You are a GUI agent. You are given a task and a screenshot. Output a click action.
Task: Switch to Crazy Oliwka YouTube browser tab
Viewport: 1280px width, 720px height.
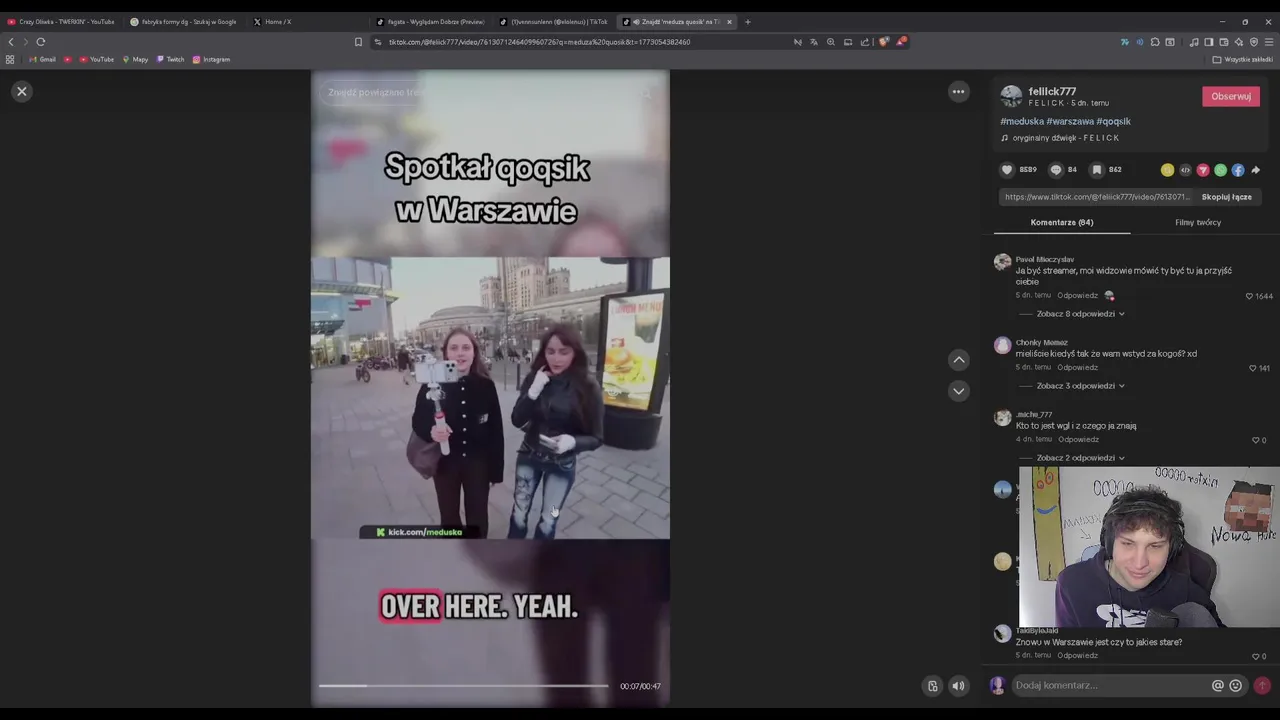[x=61, y=21]
